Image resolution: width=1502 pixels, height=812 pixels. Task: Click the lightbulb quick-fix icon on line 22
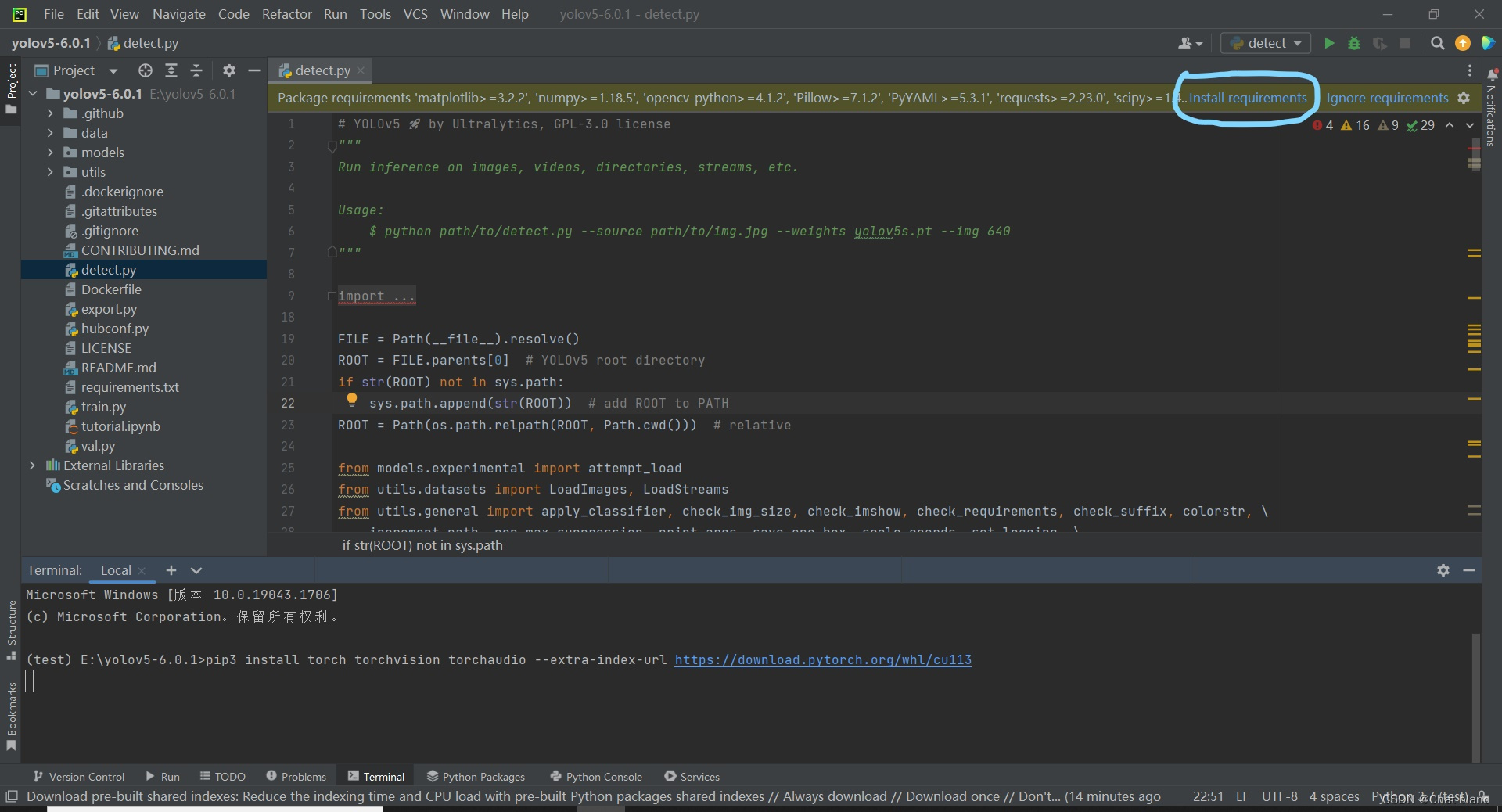pyautogui.click(x=352, y=400)
